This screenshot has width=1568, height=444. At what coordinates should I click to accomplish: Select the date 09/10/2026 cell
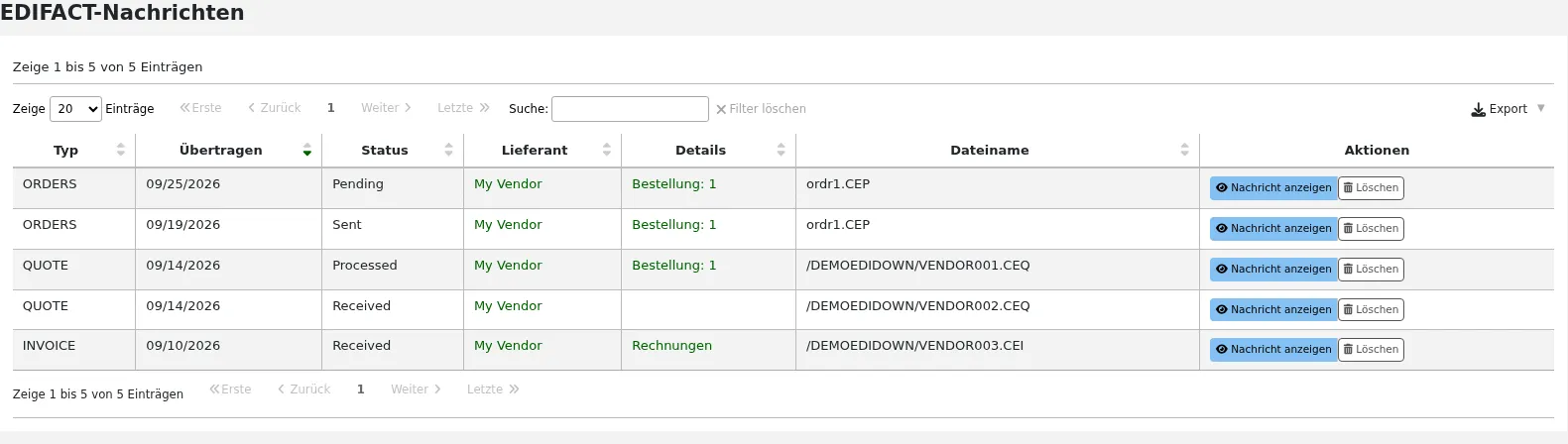pos(228,350)
